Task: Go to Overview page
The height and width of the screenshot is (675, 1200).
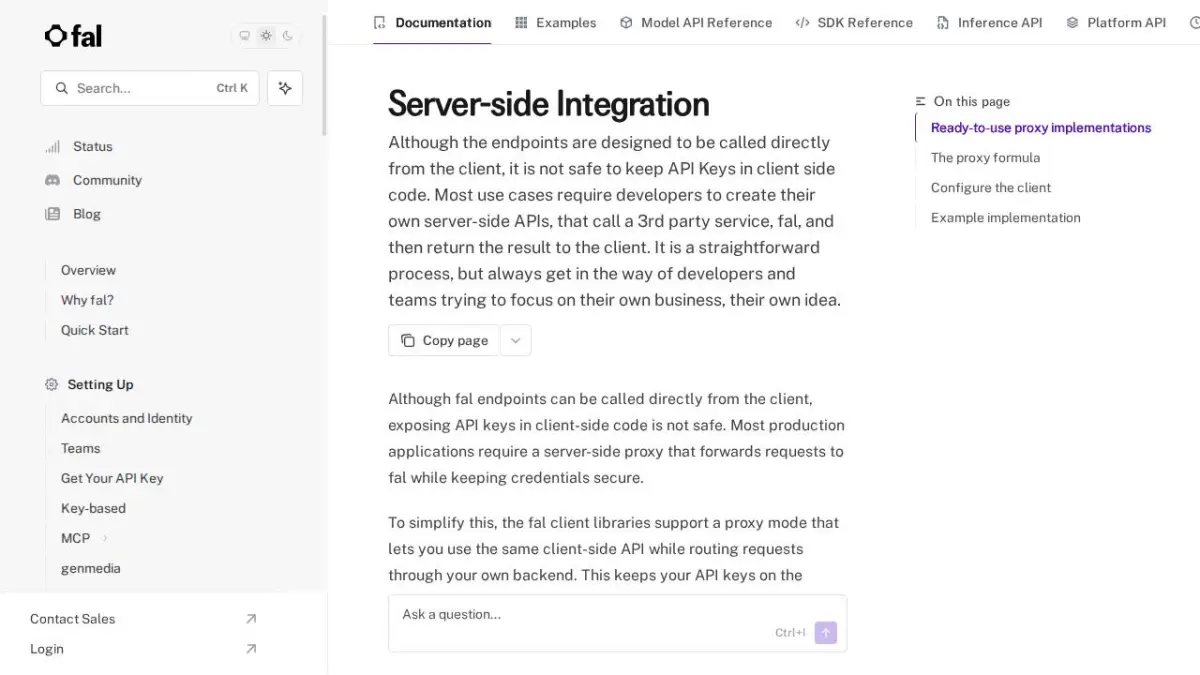Action: click(x=88, y=270)
